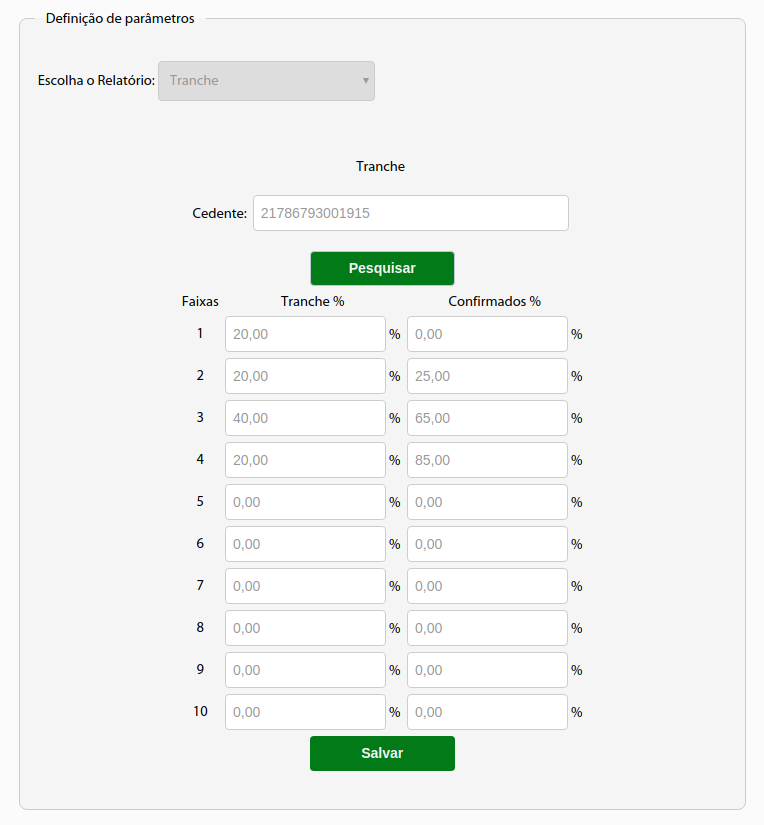
Task: Click the Confirmados % field for faixa 5
Action: click(x=487, y=502)
